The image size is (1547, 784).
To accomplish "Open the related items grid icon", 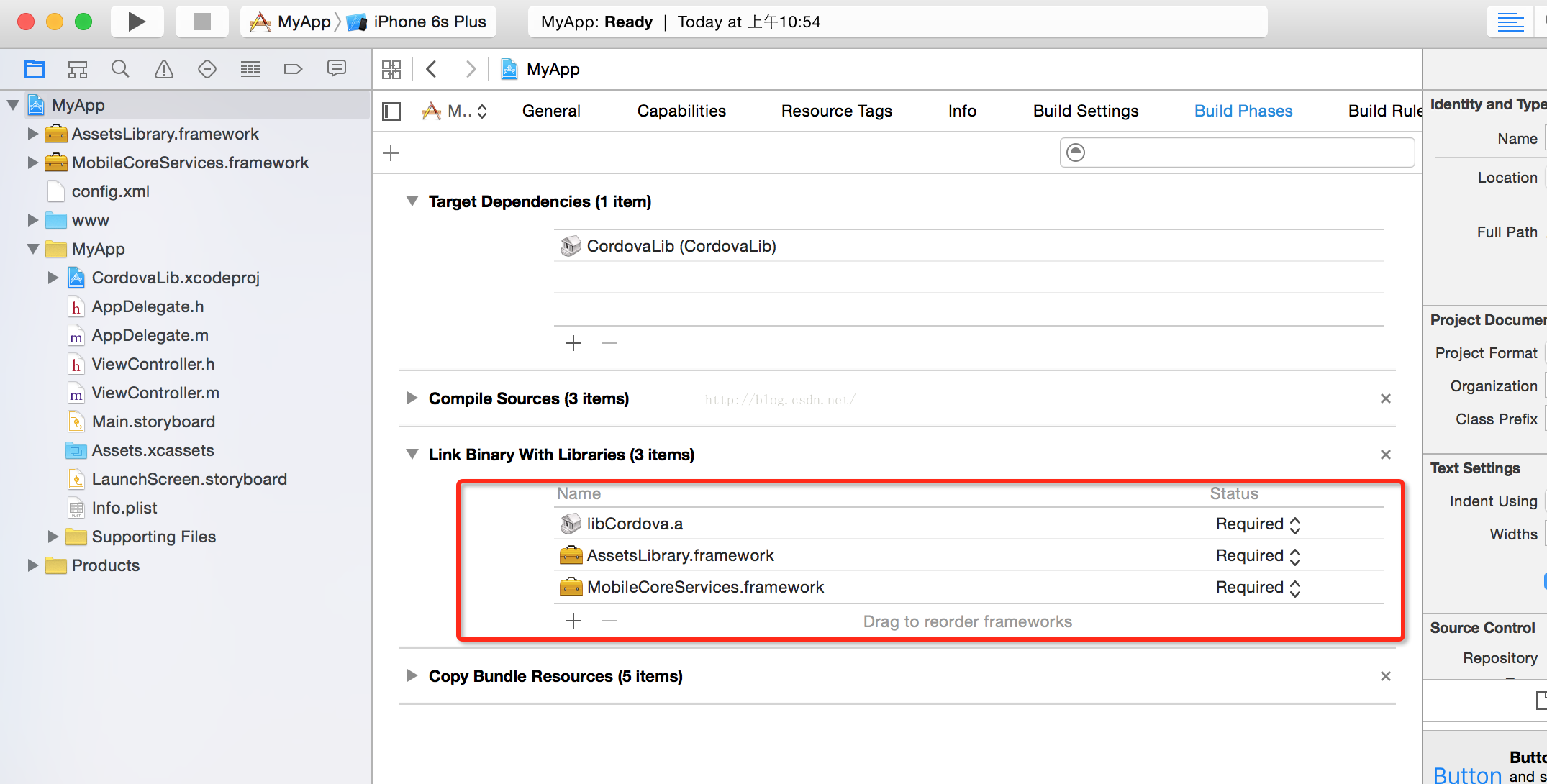I will [x=391, y=69].
